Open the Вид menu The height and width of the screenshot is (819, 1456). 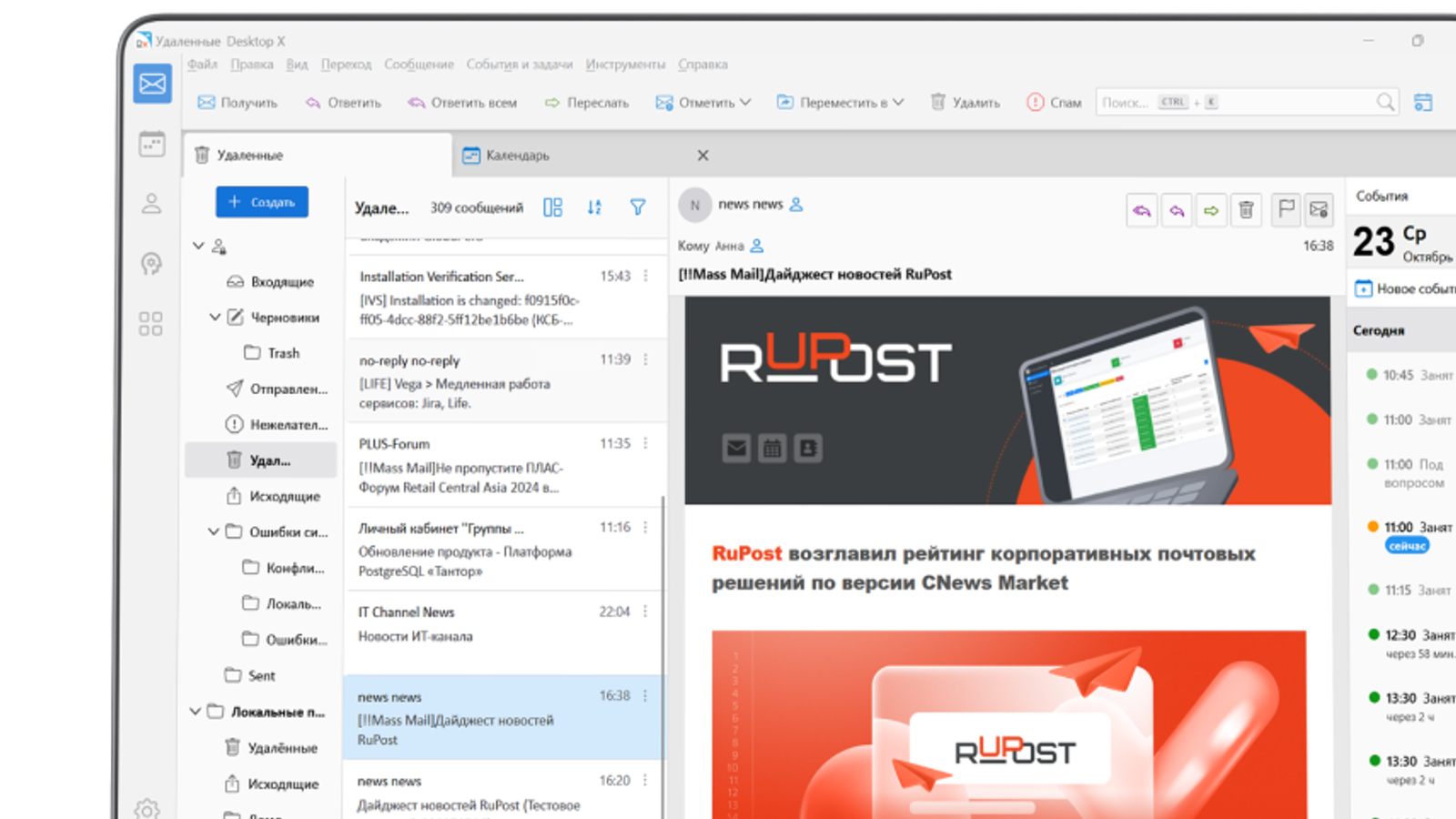pyautogui.click(x=297, y=65)
